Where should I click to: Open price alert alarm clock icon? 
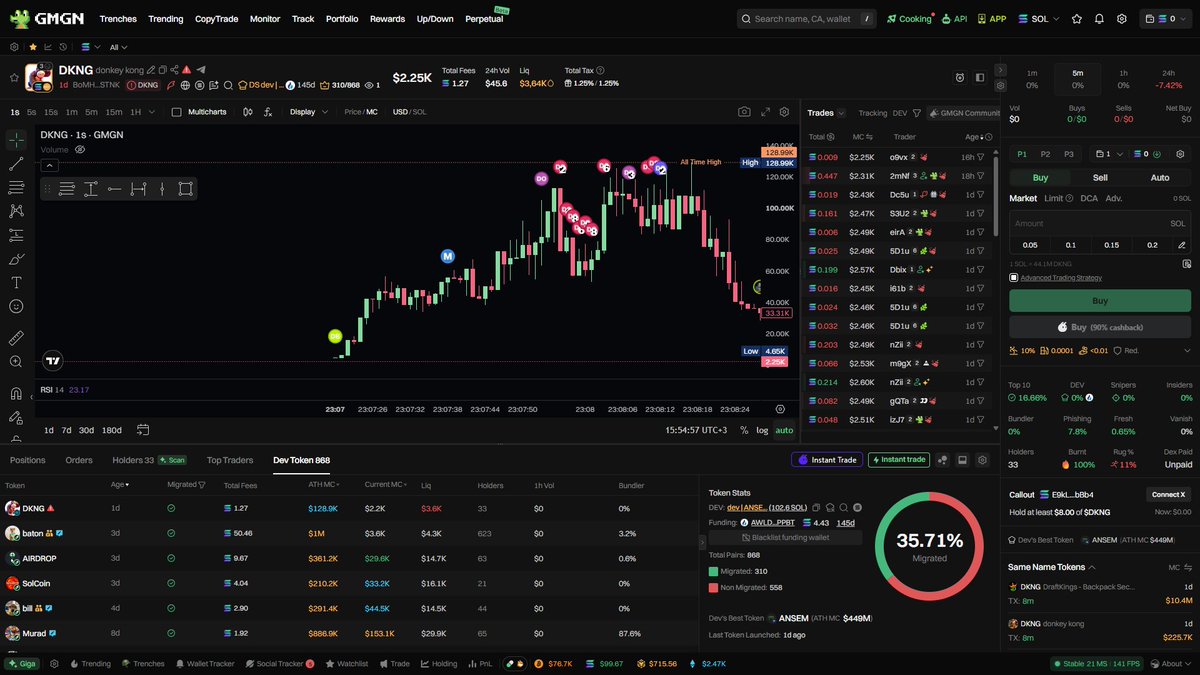[960, 77]
